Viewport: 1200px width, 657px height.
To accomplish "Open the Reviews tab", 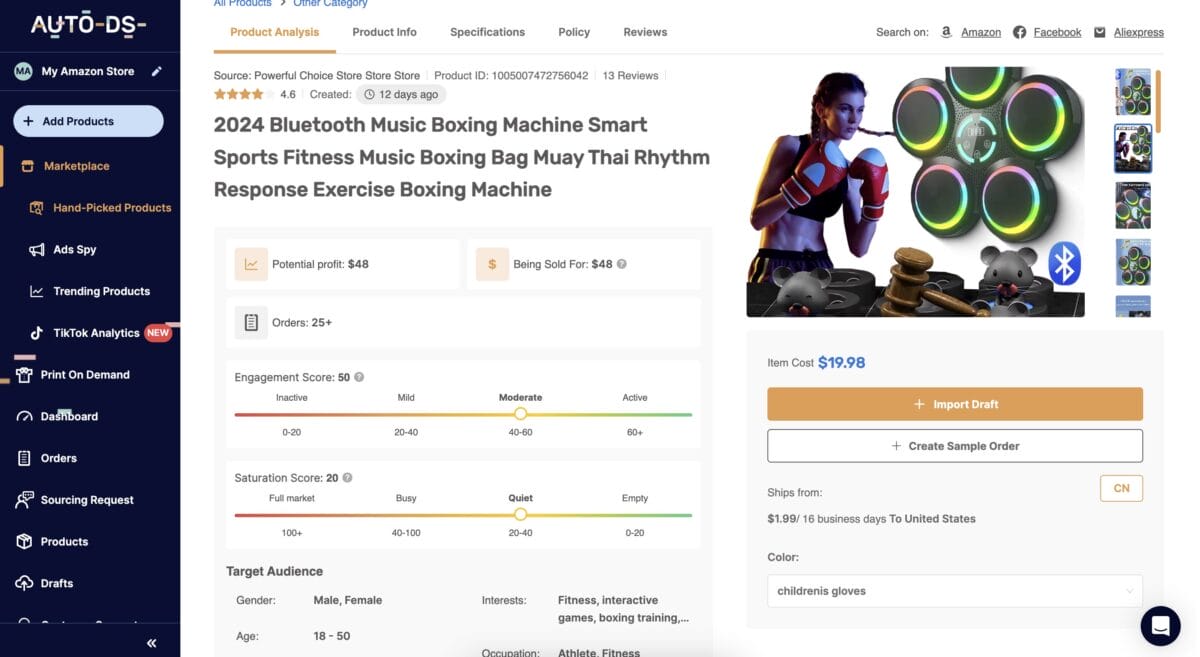I will click(644, 31).
